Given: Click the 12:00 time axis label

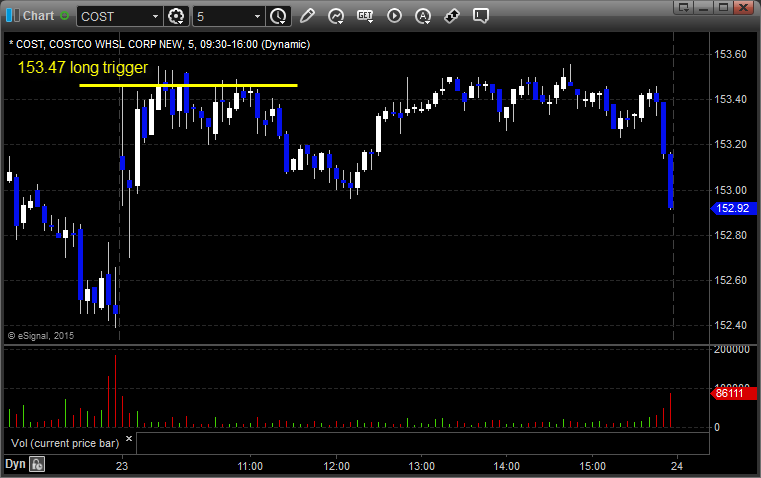Looking at the screenshot, I should (x=336, y=466).
